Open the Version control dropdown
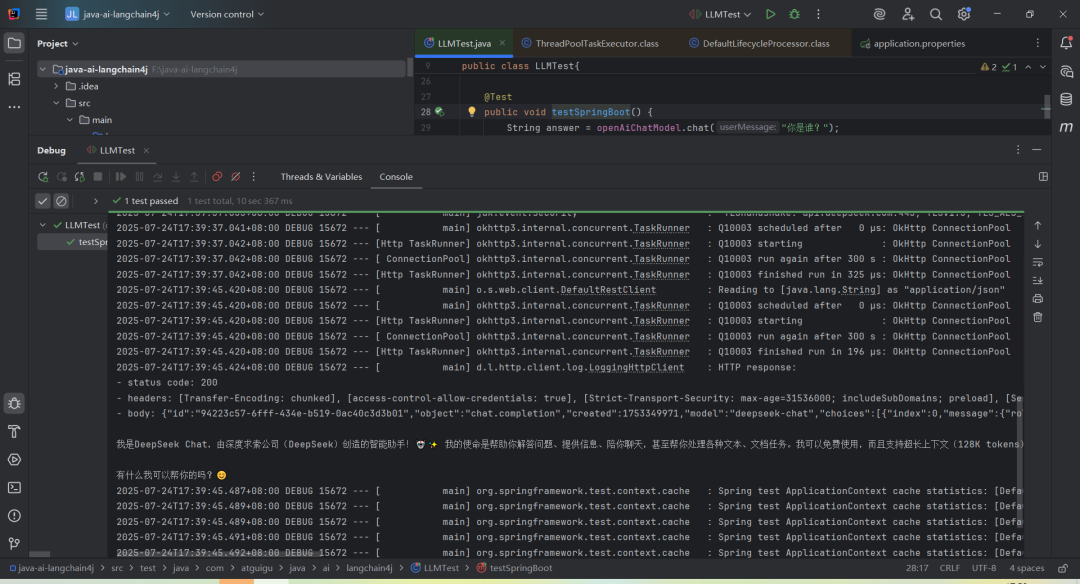The width and height of the screenshot is (1080, 584). tap(224, 14)
